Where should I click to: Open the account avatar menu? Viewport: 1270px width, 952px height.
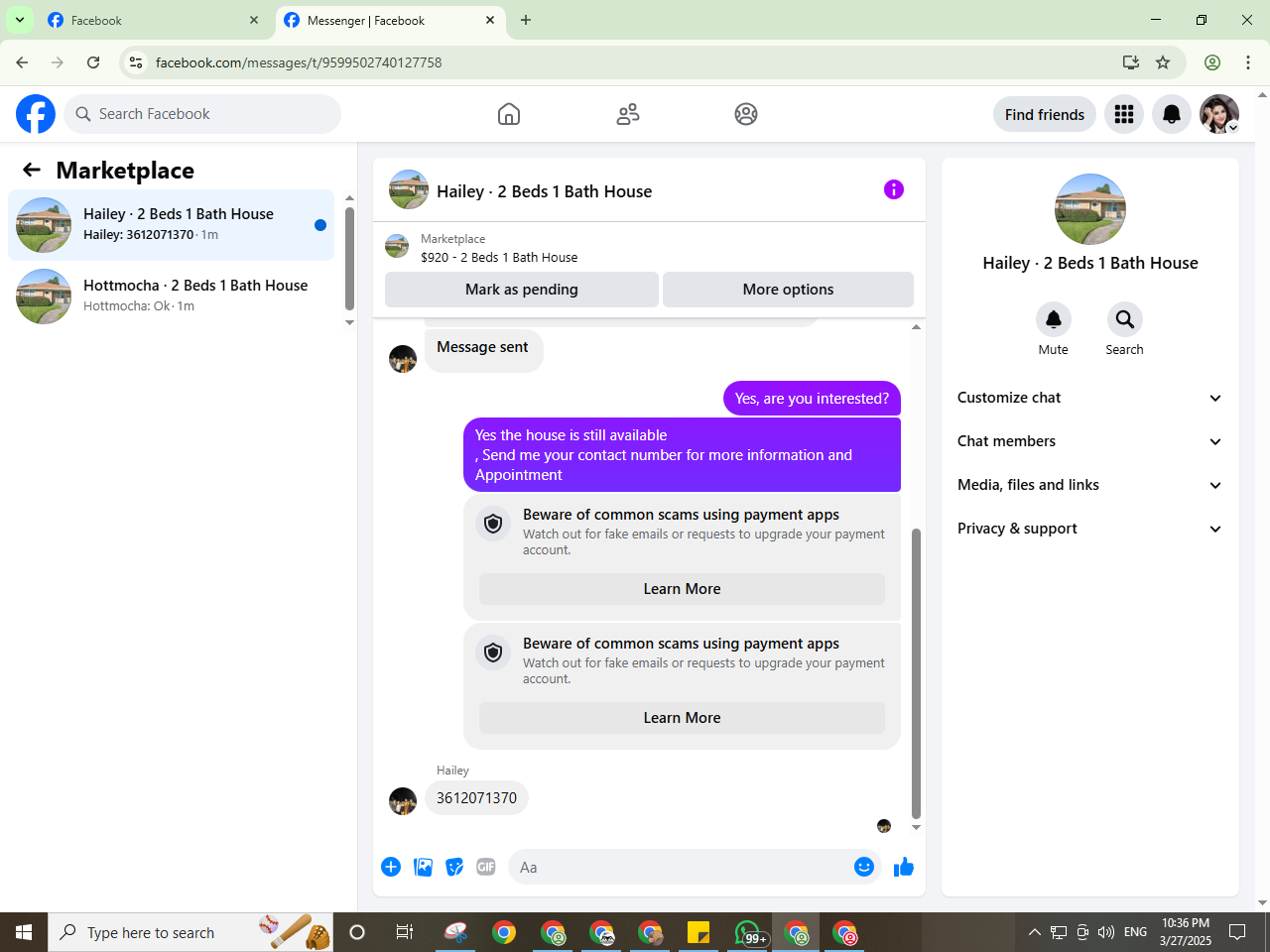1219,114
